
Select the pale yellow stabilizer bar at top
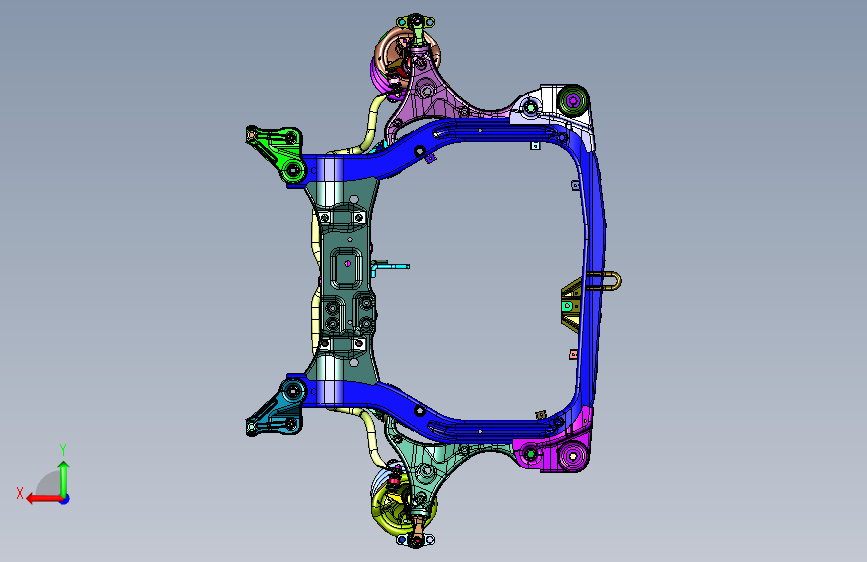(370, 124)
